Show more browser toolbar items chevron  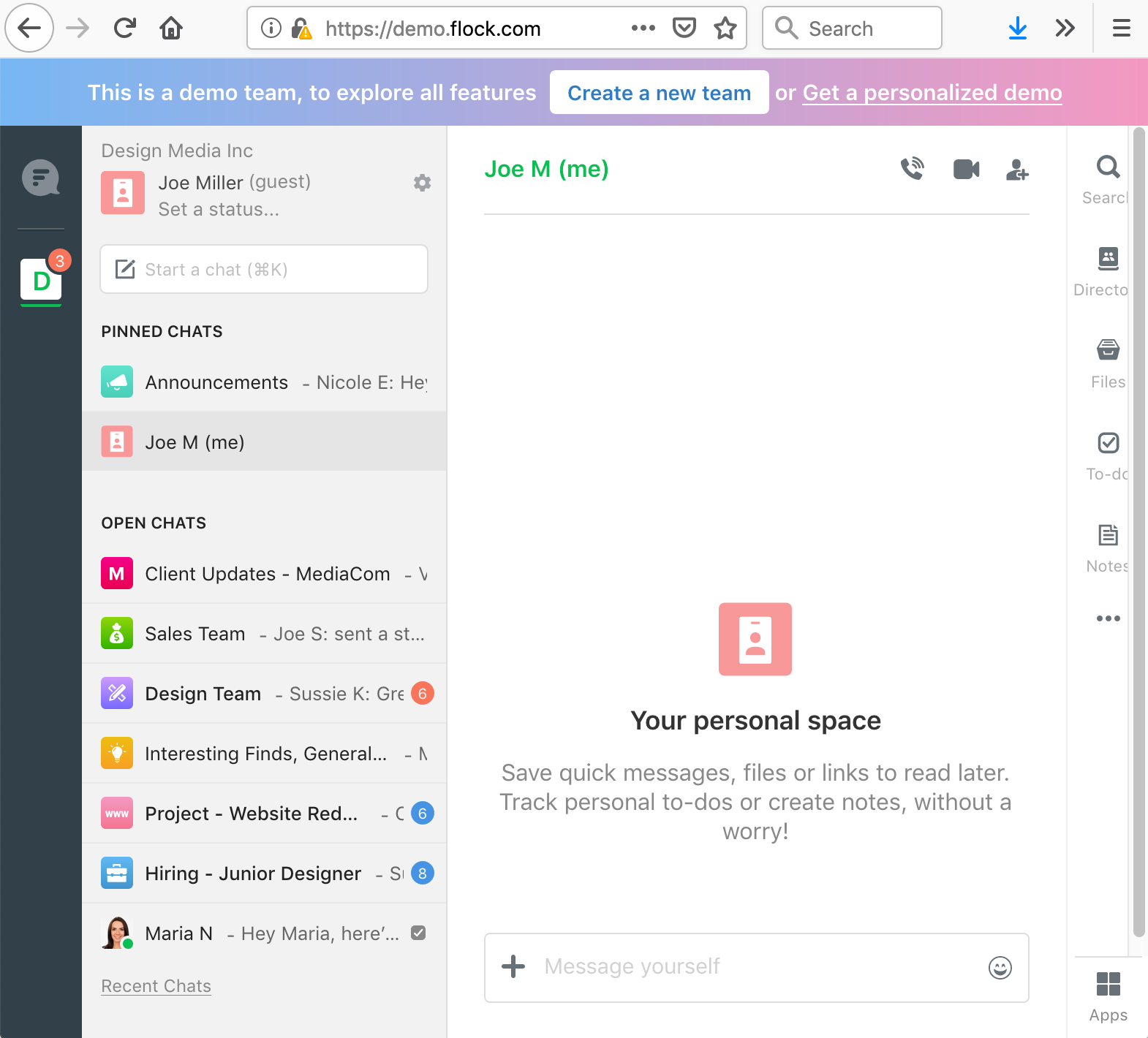click(1065, 28)
